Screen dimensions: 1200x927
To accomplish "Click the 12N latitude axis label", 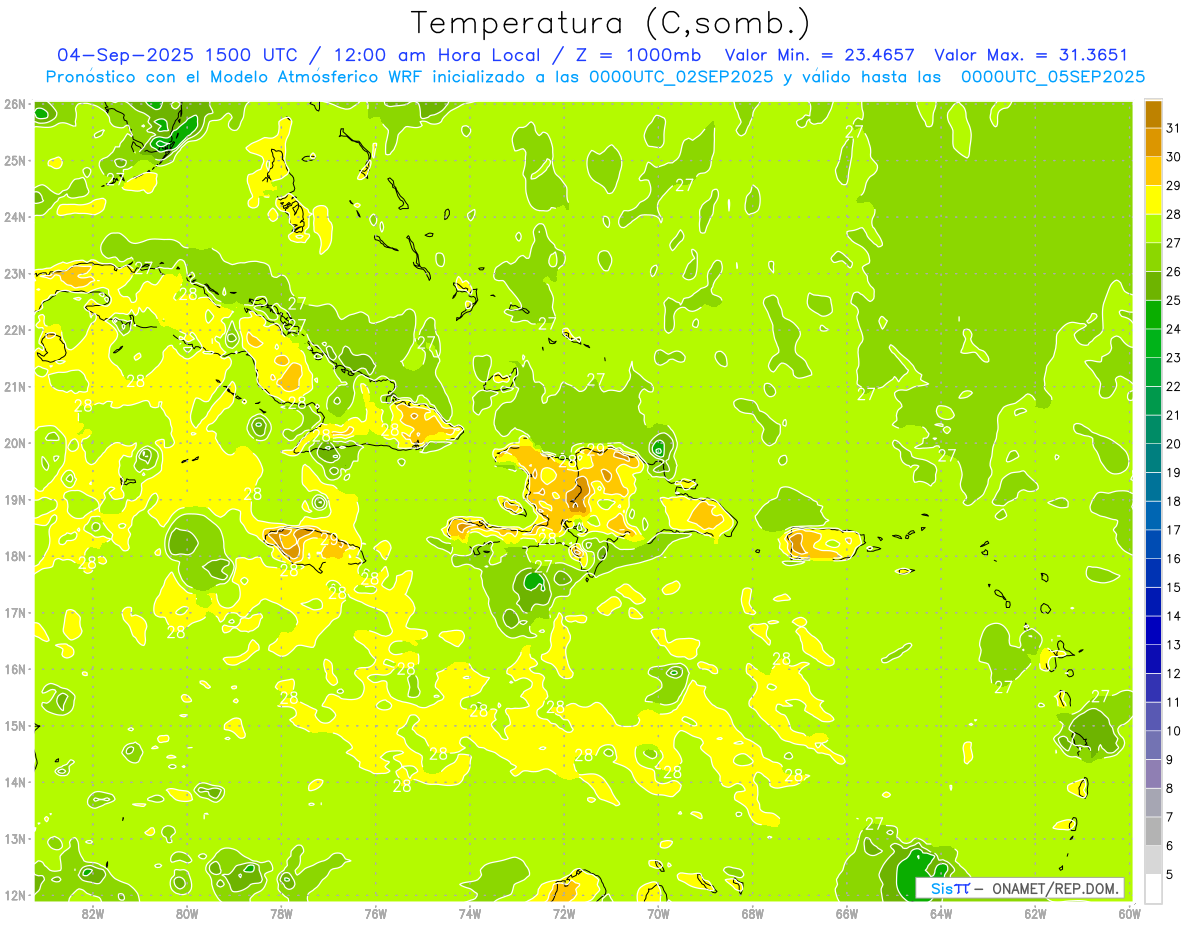I will [x=15, y=895].
